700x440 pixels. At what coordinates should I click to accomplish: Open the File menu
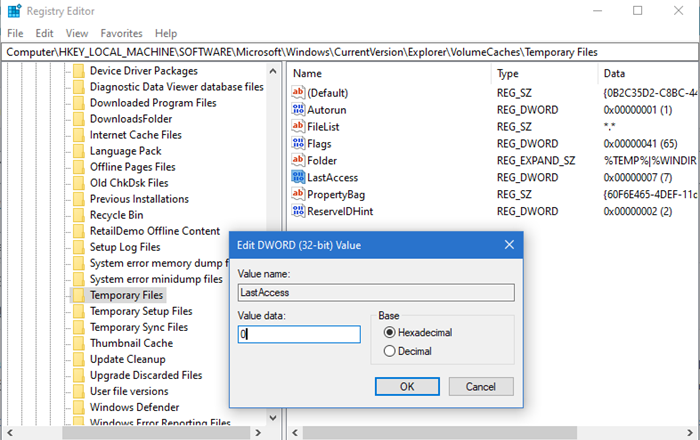coord(15,33)
